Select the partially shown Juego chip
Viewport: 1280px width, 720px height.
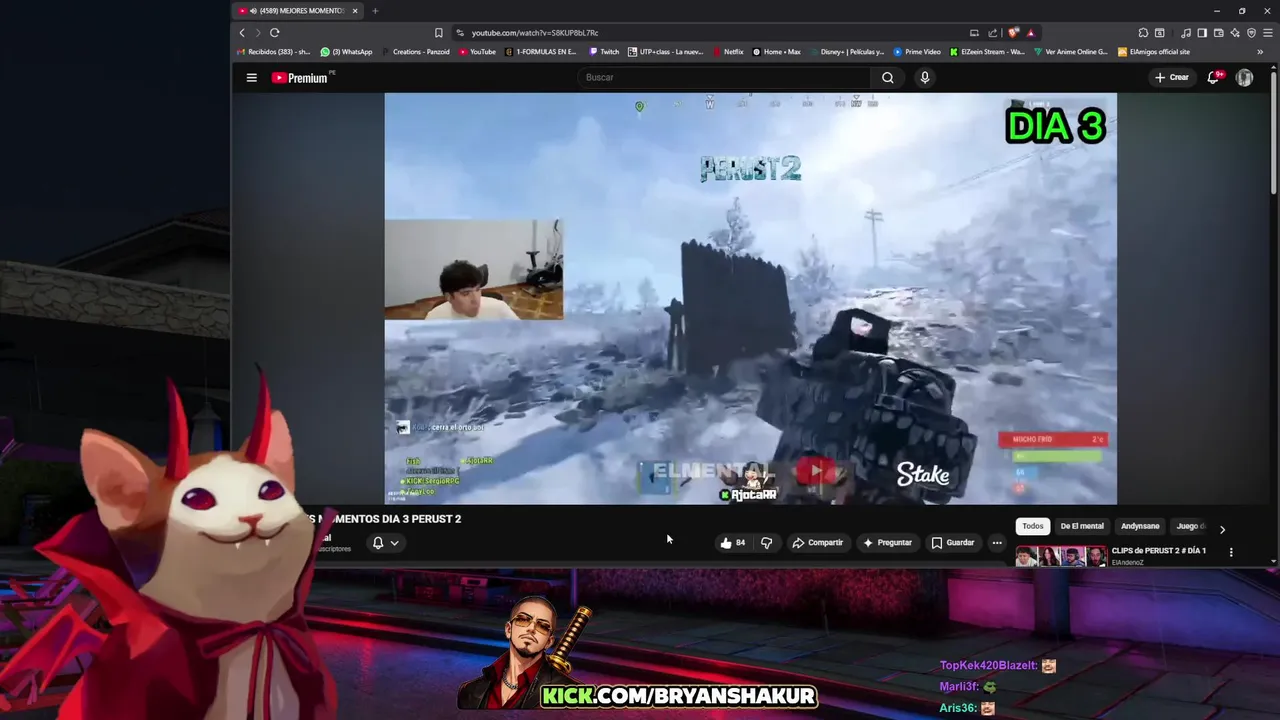[x=1188, y=526]
